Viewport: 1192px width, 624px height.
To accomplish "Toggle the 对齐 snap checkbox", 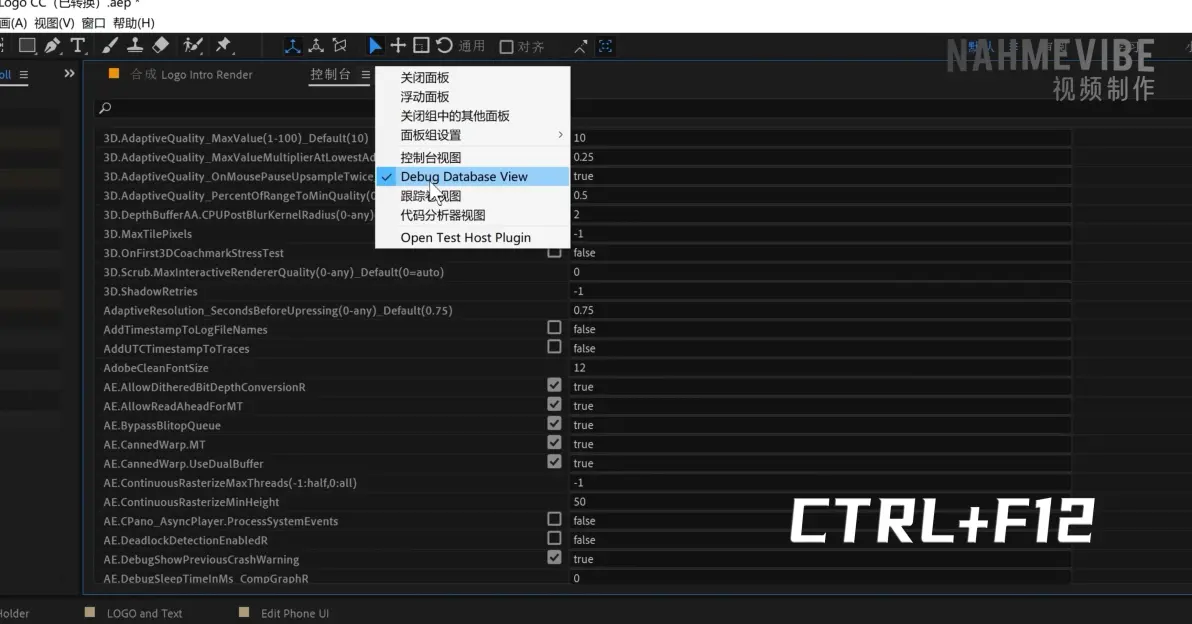I will [506, 45].
